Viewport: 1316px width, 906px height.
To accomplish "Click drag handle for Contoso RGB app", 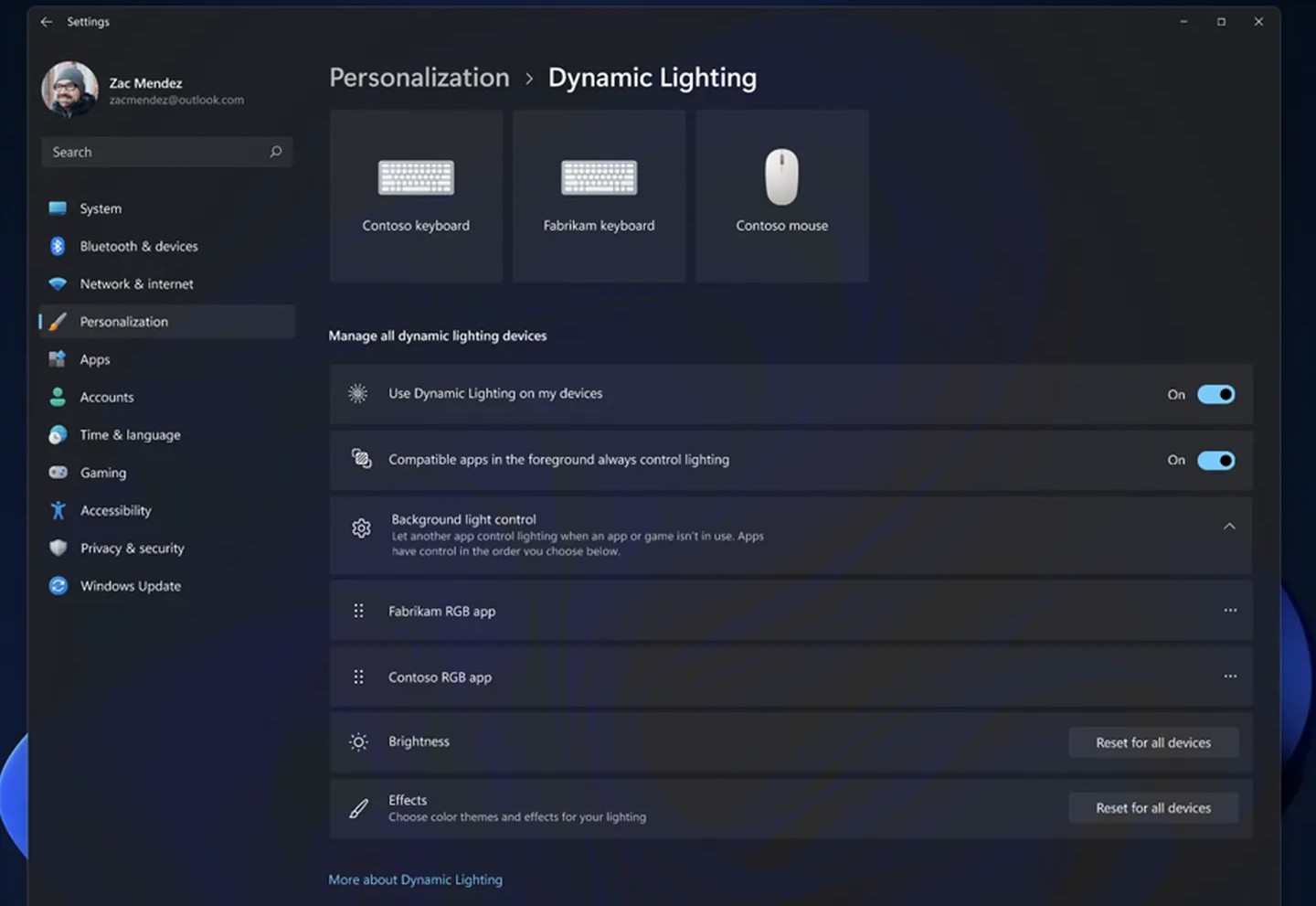I will tap(358, 677).
